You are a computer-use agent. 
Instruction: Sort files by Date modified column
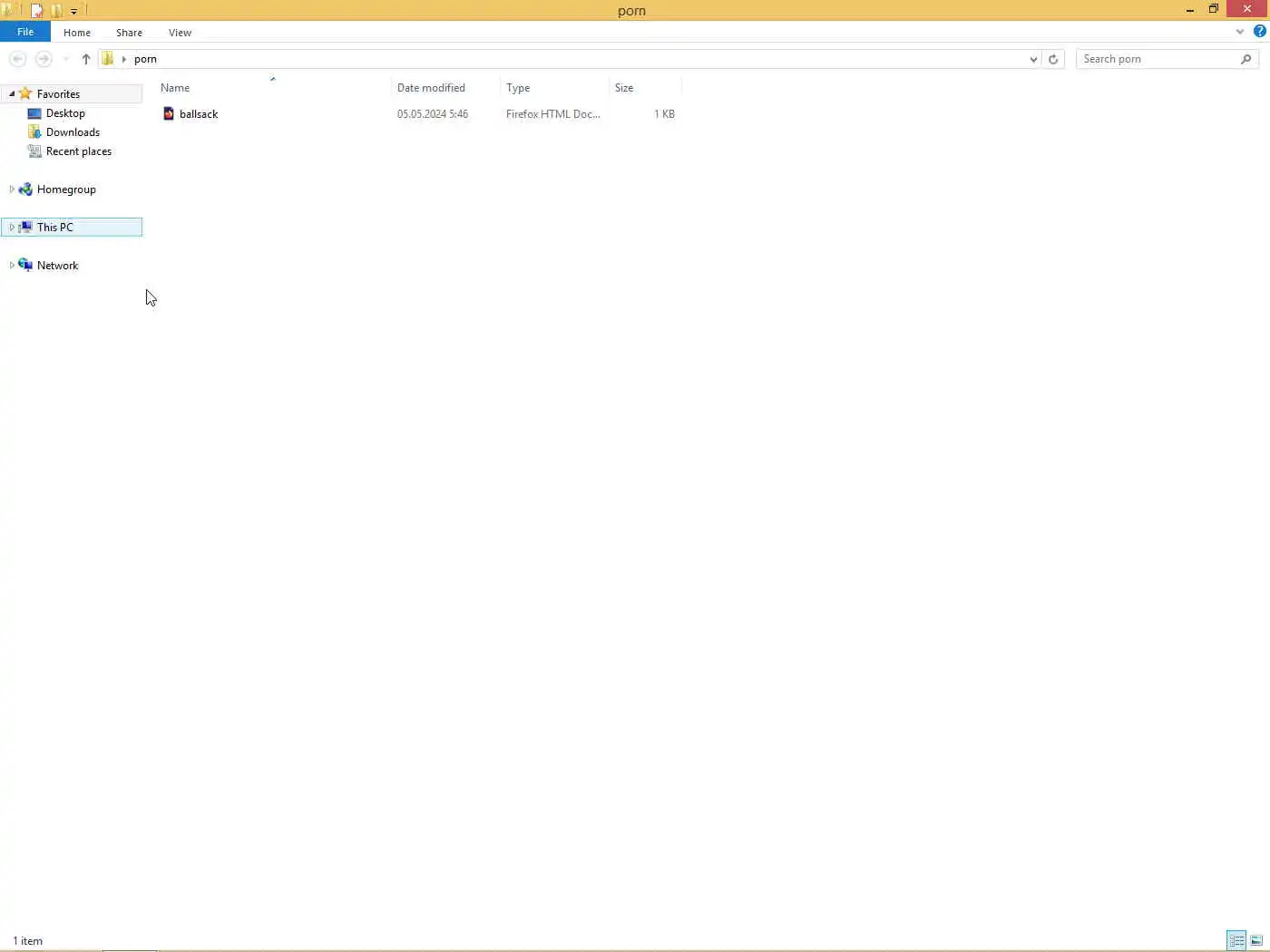pos(445,88)
